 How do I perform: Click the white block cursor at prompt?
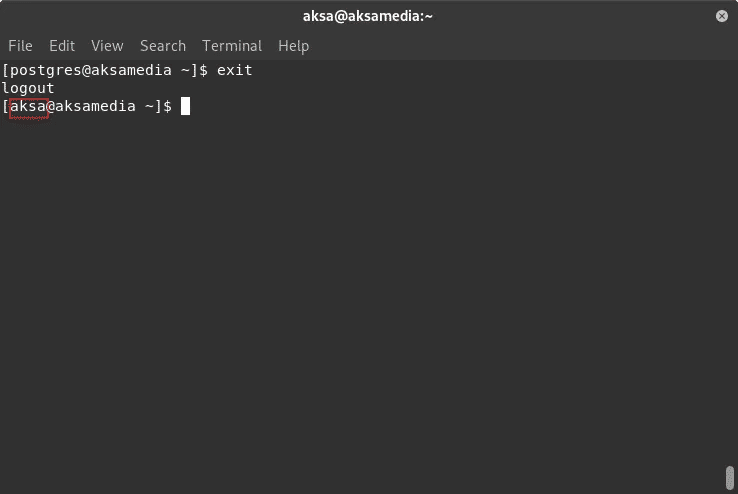(x=185, y=106)
